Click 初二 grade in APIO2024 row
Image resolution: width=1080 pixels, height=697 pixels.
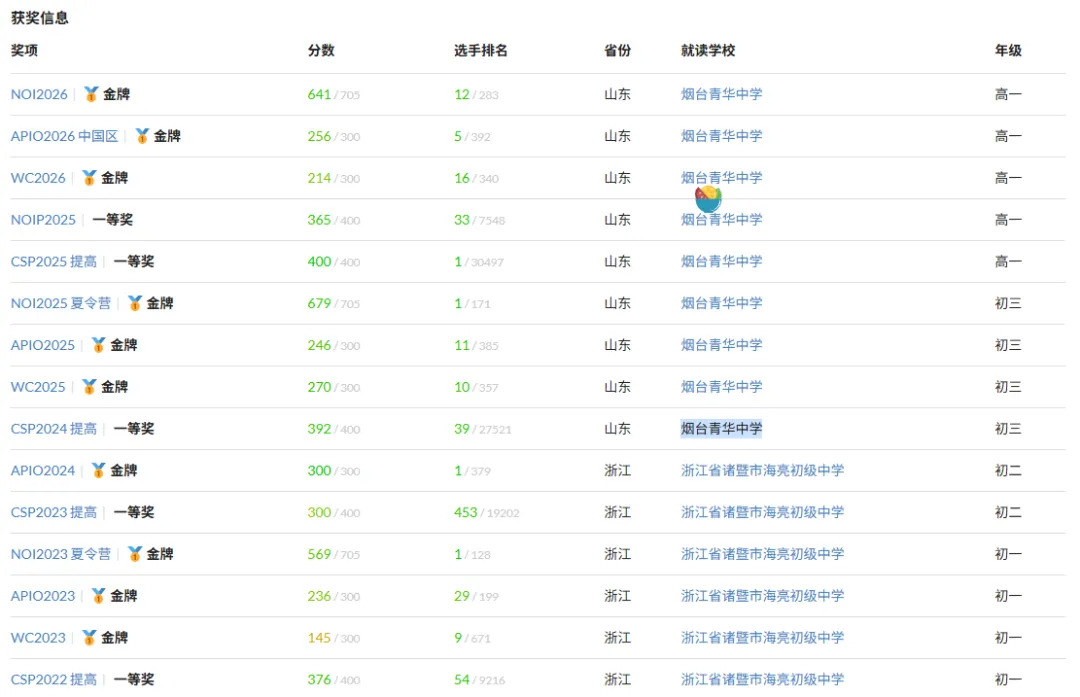tap(1008, 470)
